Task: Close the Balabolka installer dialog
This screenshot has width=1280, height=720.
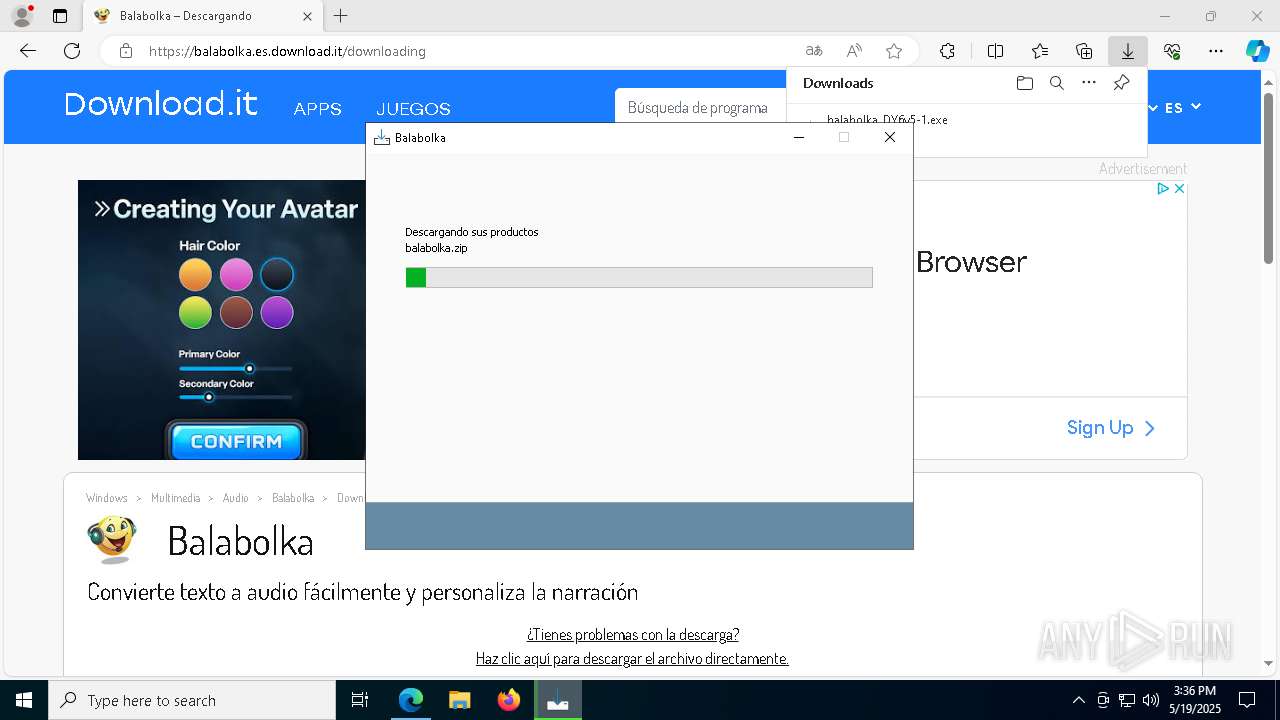Action: [890, 137]
